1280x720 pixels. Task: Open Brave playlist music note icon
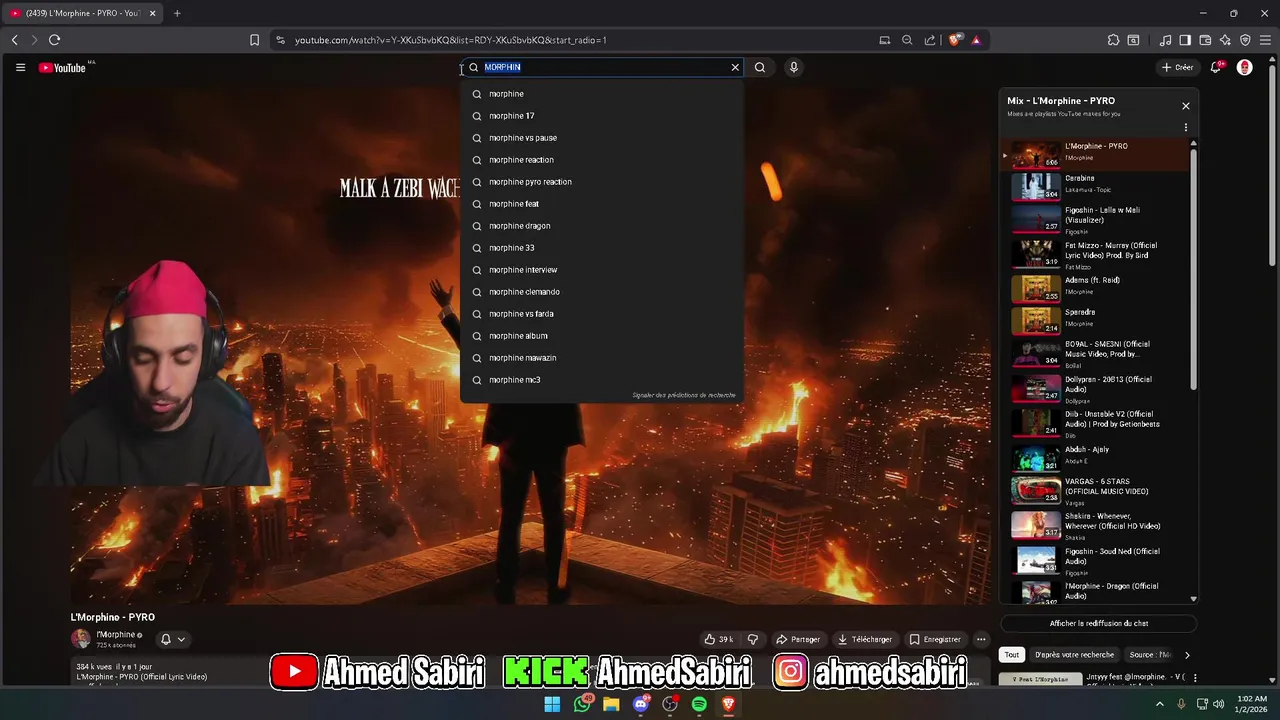pos(1165,40)
